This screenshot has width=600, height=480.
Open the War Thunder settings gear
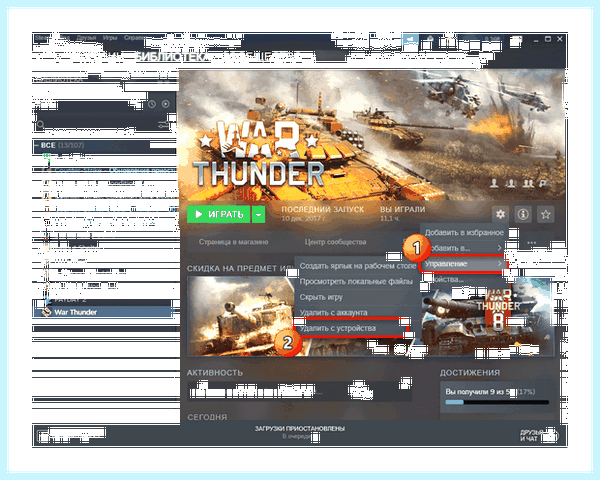tap(500, 214)
